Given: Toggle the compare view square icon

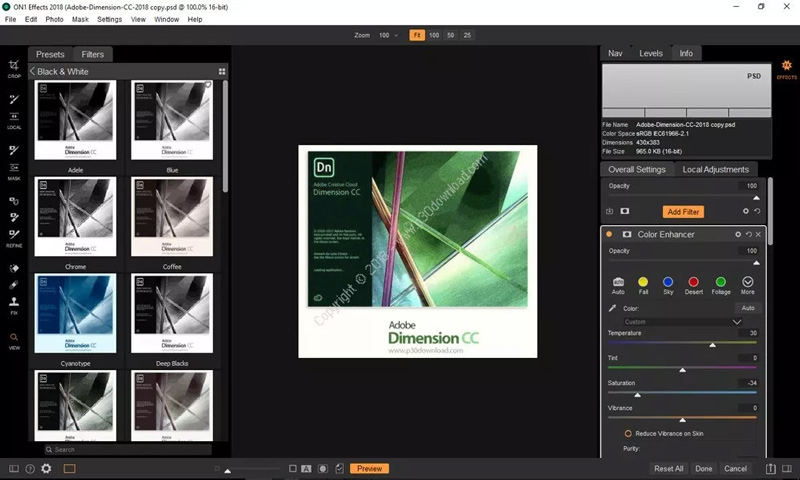Looking at the screenshot, I should point(292,468).
